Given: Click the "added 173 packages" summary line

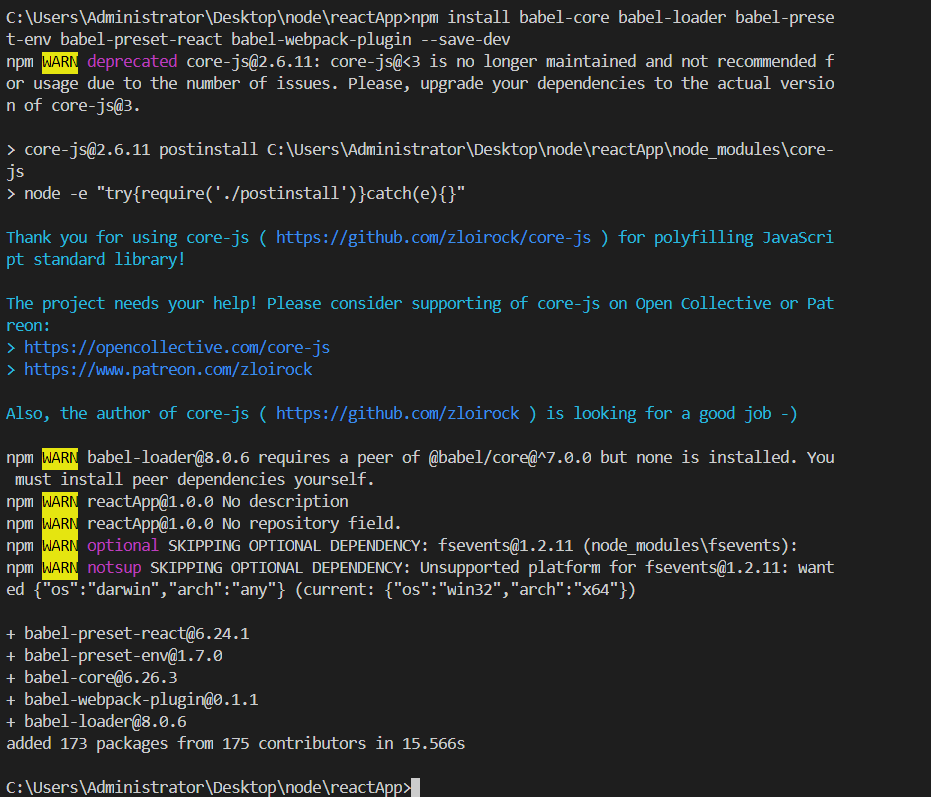Looking at the screenshot, I should (x=235, y=744).
